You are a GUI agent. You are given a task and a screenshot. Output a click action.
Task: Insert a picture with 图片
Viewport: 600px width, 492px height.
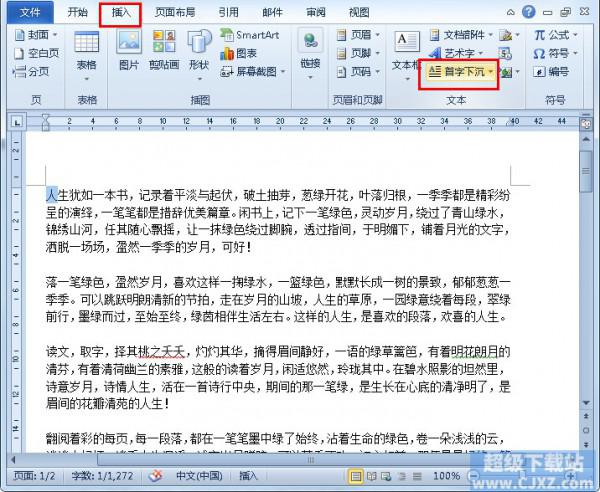coord(129,50)
